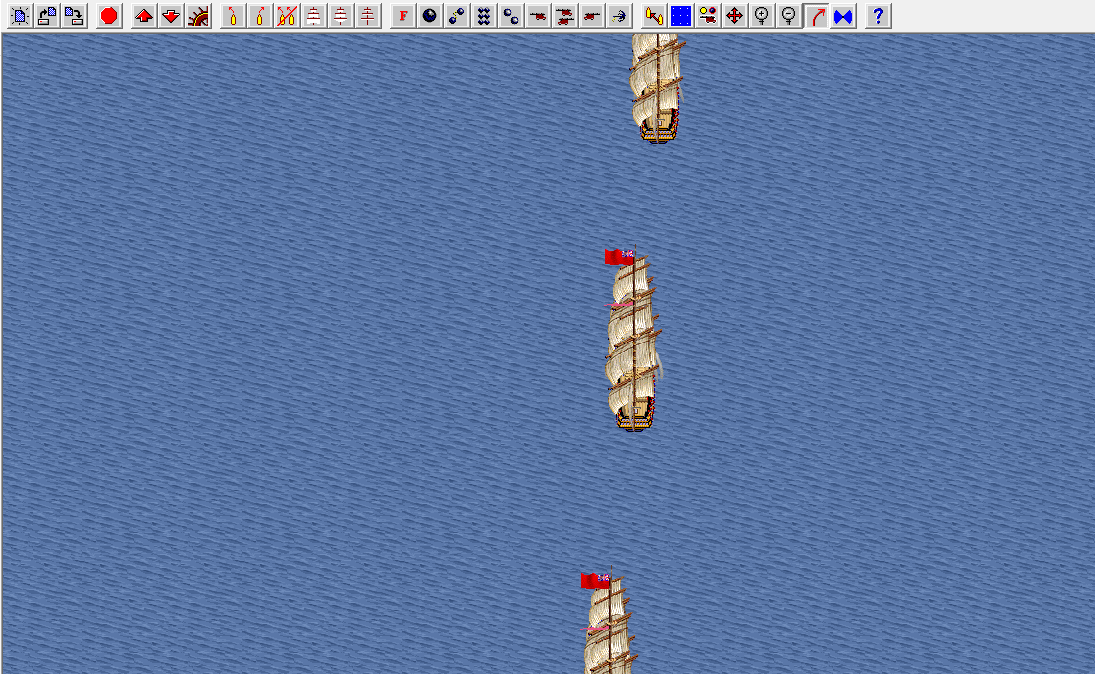The width and height of the screenshot is (1095, 674).
Task: Click the two stacked cannons icon
Action: coord(565,16)
